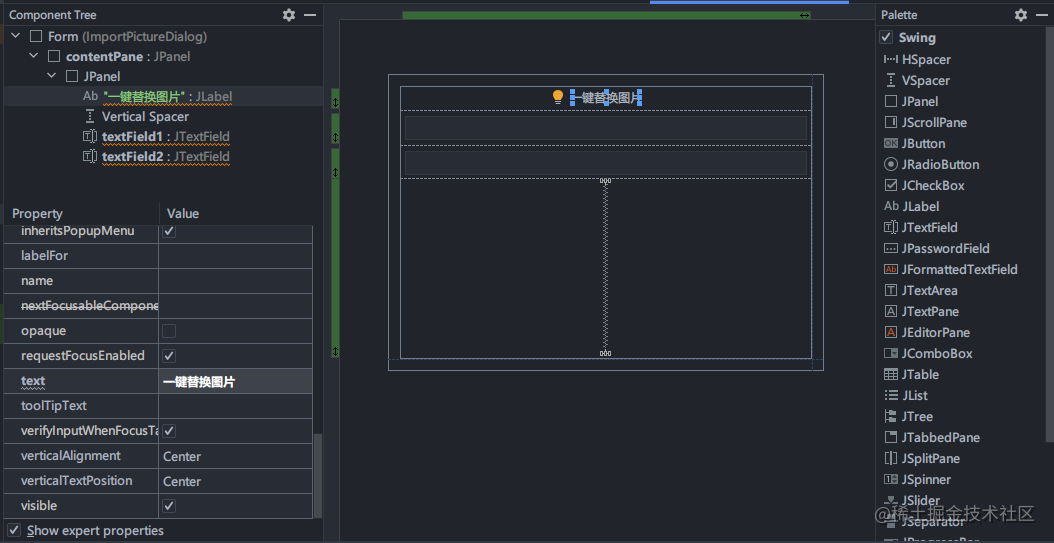Pick JTextField from the palette
This screenshot has width=1054, height=543.
point(920,227)
